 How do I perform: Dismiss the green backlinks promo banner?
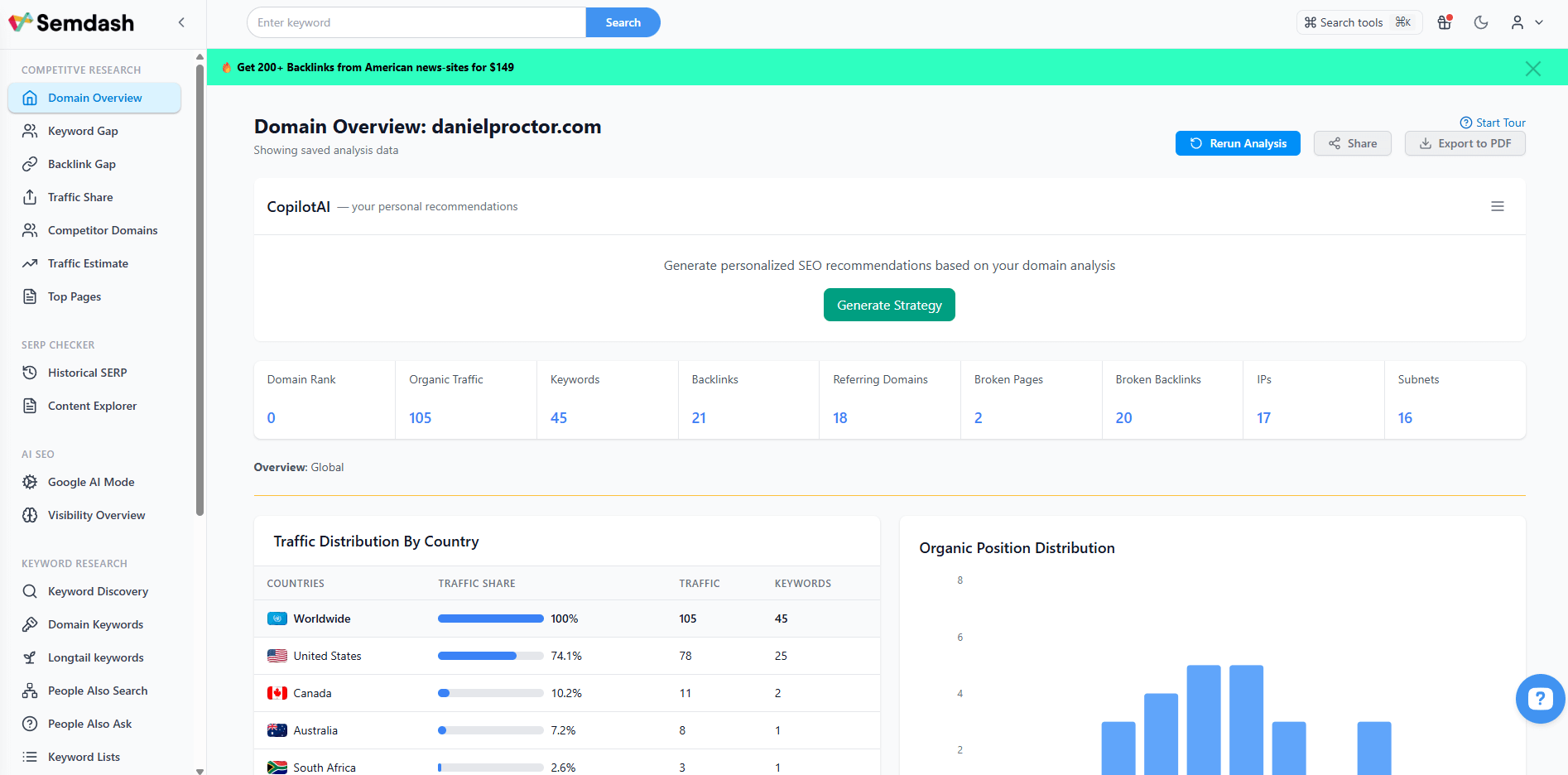1532,69
